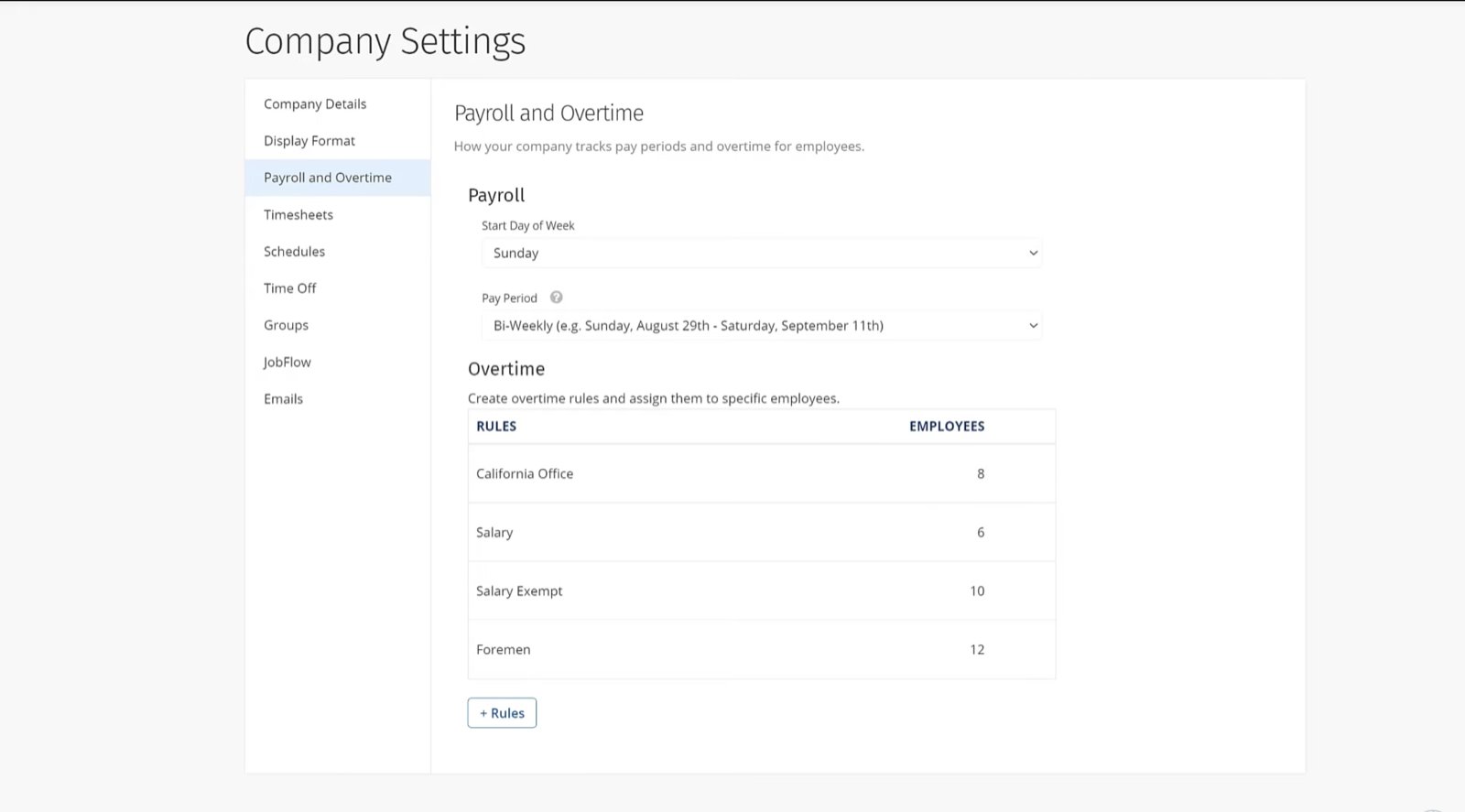Screen dimensions: 1465x812
Task: Click employee count 10 for Salary Exempt
Action: pyautogui.click(x=977, y=590)
